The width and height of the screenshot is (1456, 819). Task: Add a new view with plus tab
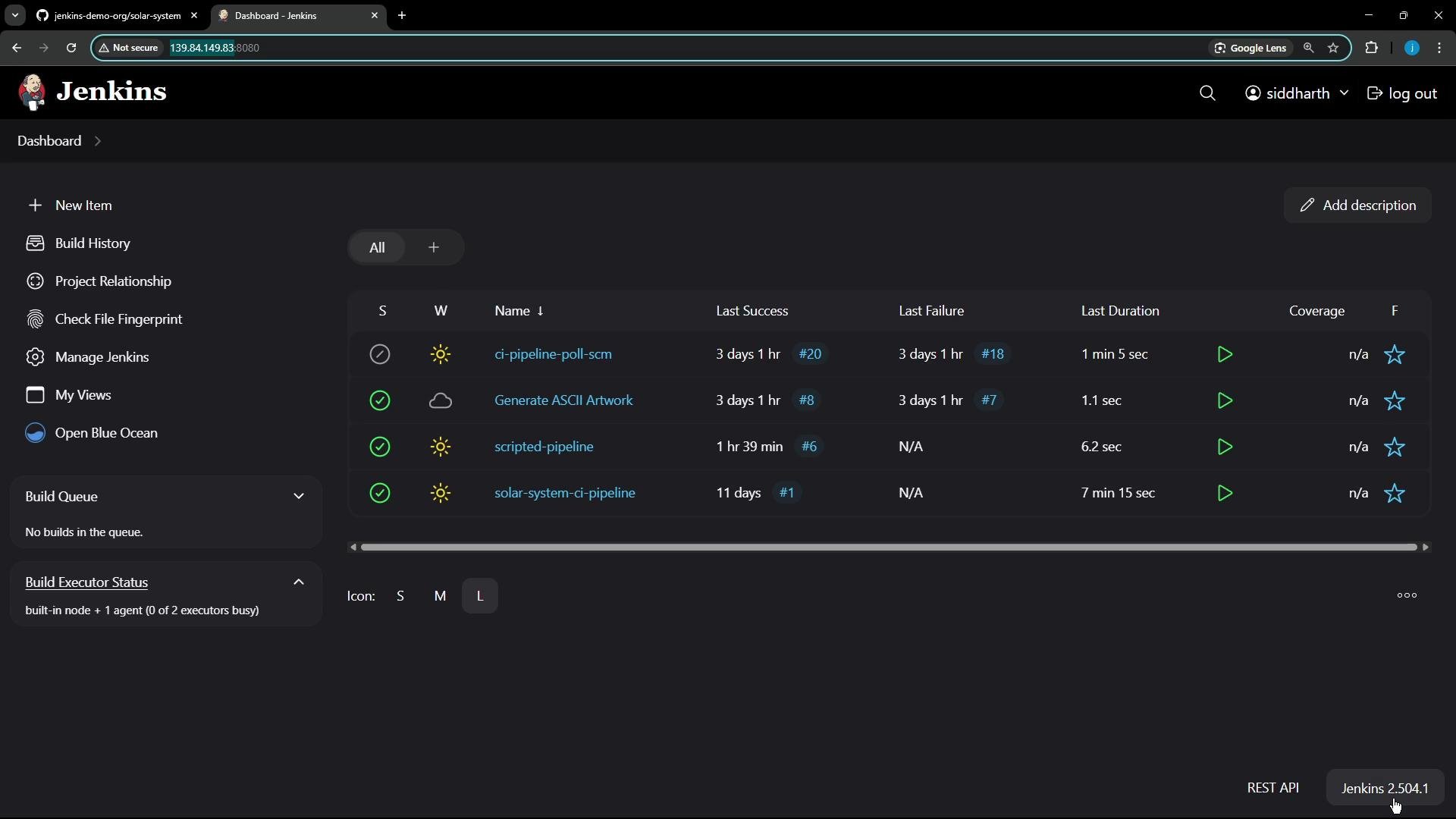point(434,247)
